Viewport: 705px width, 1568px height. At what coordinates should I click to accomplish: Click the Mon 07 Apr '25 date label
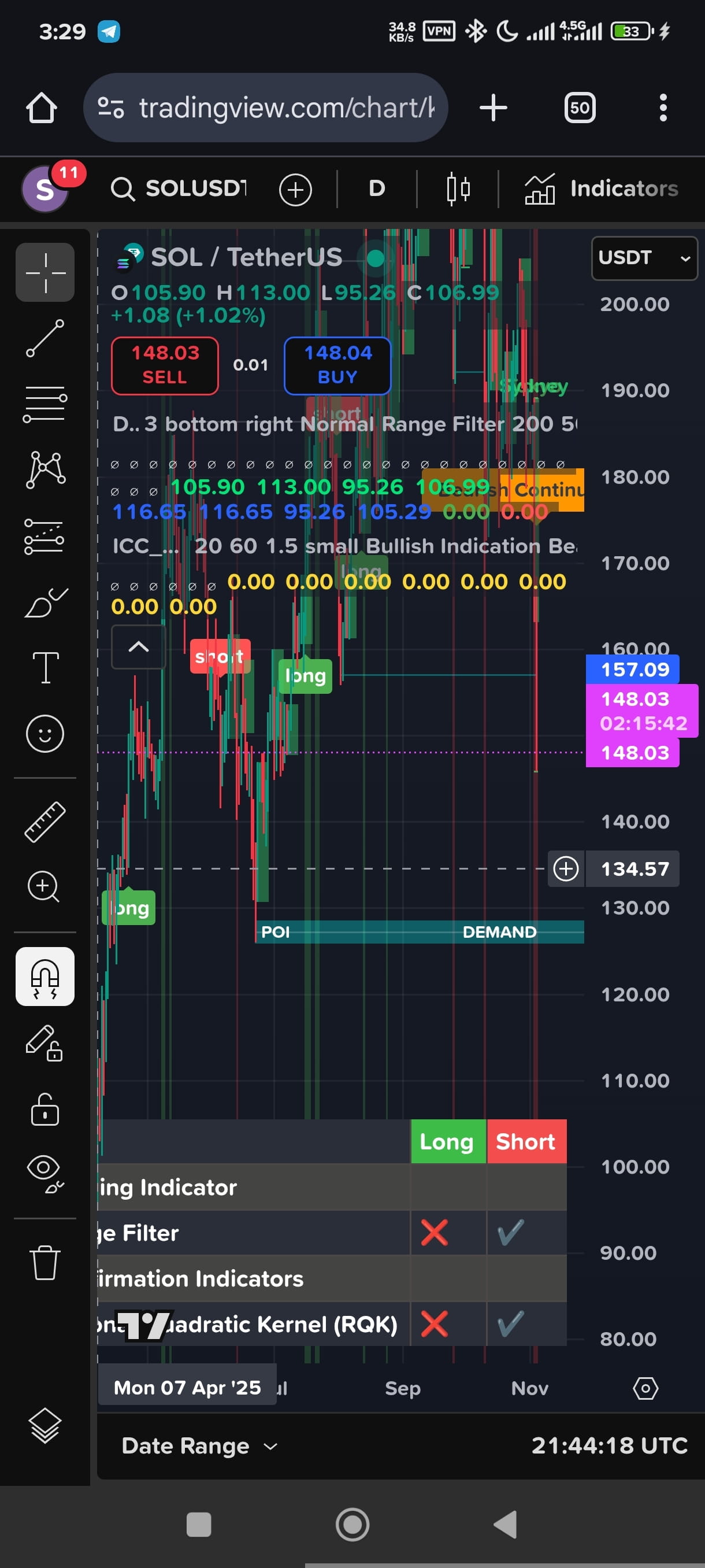click(x=187, y=1387)
